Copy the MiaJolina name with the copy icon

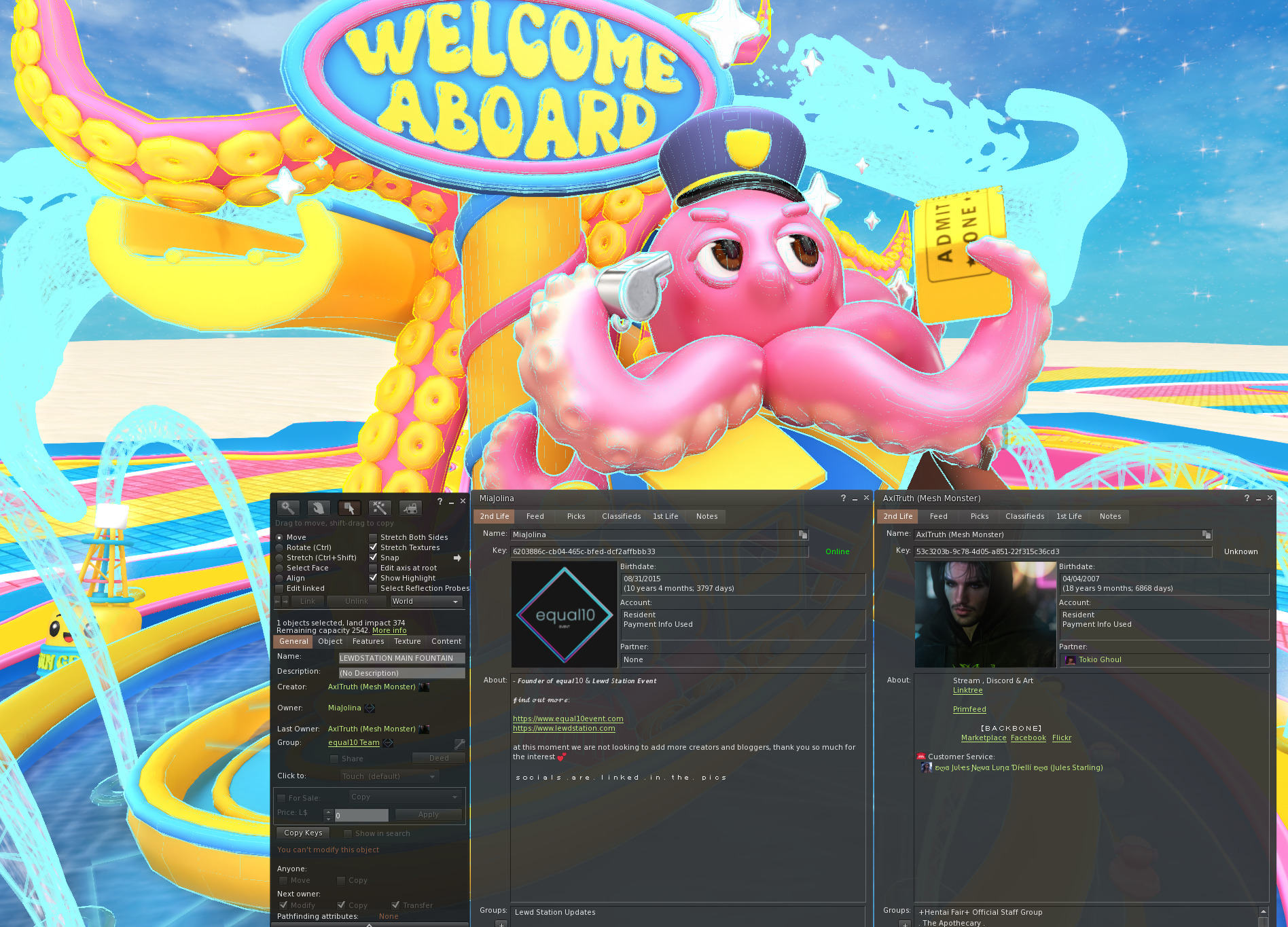tap(803, 535)
